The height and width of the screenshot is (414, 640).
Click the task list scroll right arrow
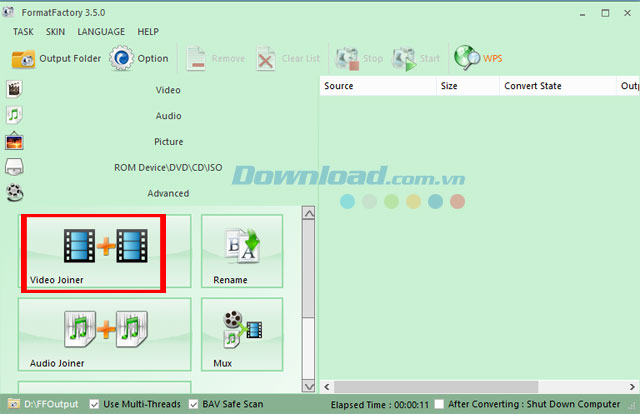click(x=632, y=387)
